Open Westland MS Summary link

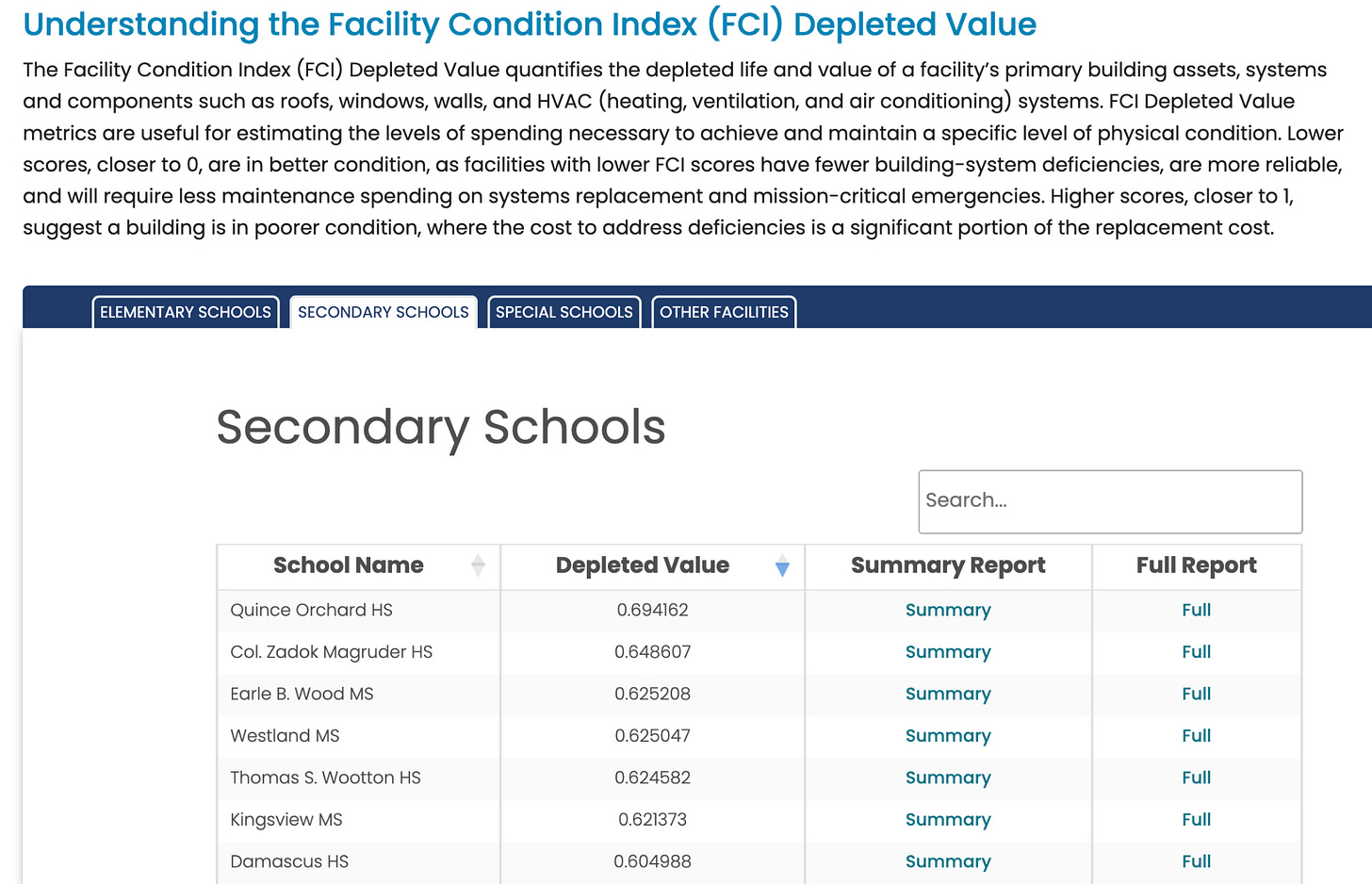(x=948, y=736)
